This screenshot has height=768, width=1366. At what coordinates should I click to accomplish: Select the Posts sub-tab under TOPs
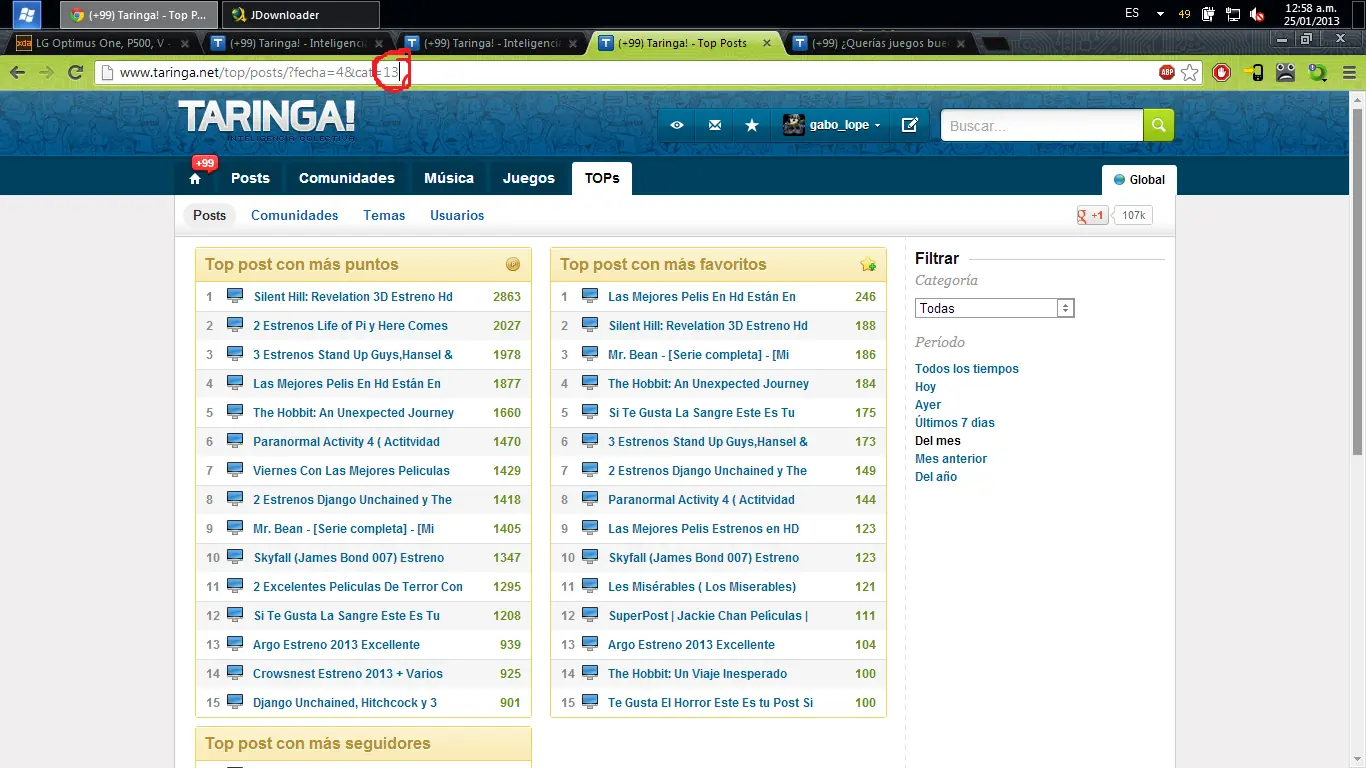coord(210,215)
